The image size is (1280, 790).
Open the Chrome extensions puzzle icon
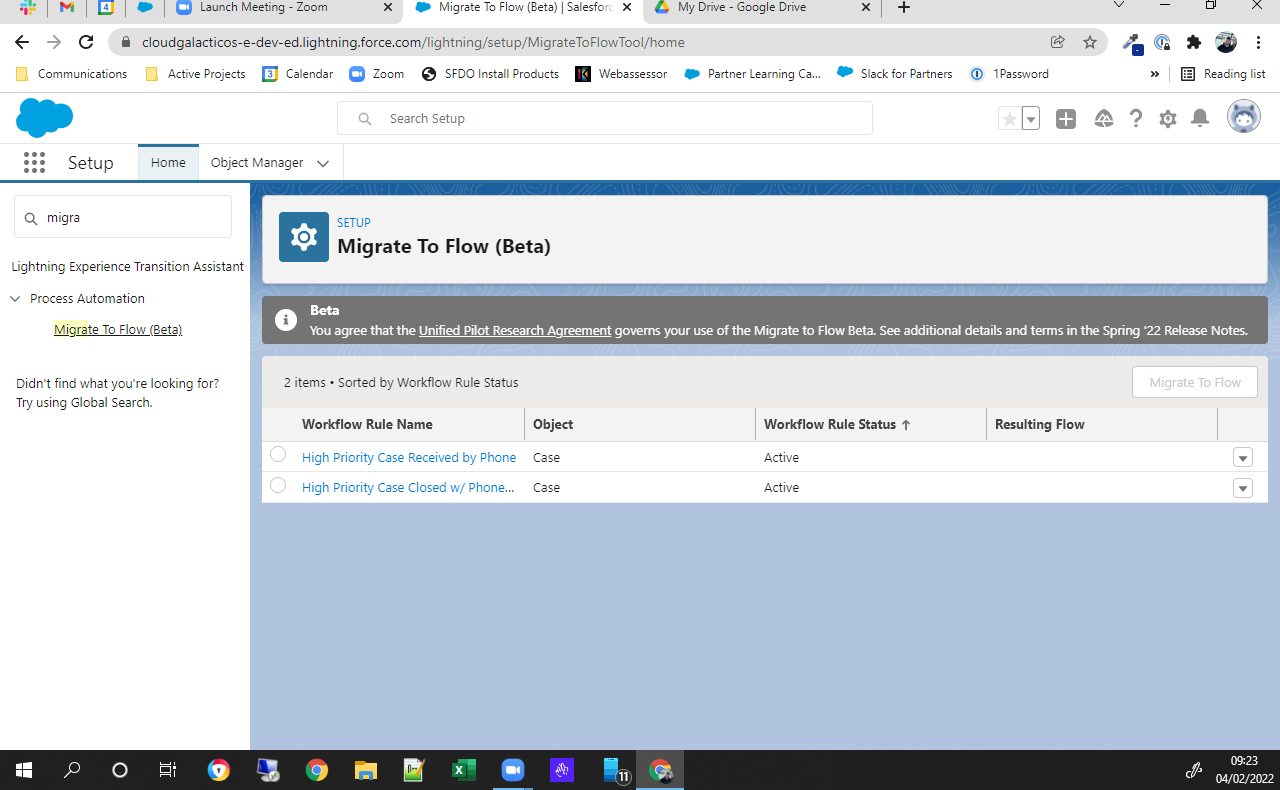(x=1193, y=42)
